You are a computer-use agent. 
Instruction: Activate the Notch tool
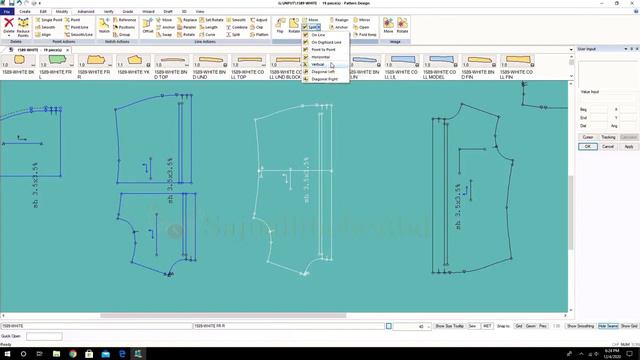pyautogui.click(x=104, y=26)
